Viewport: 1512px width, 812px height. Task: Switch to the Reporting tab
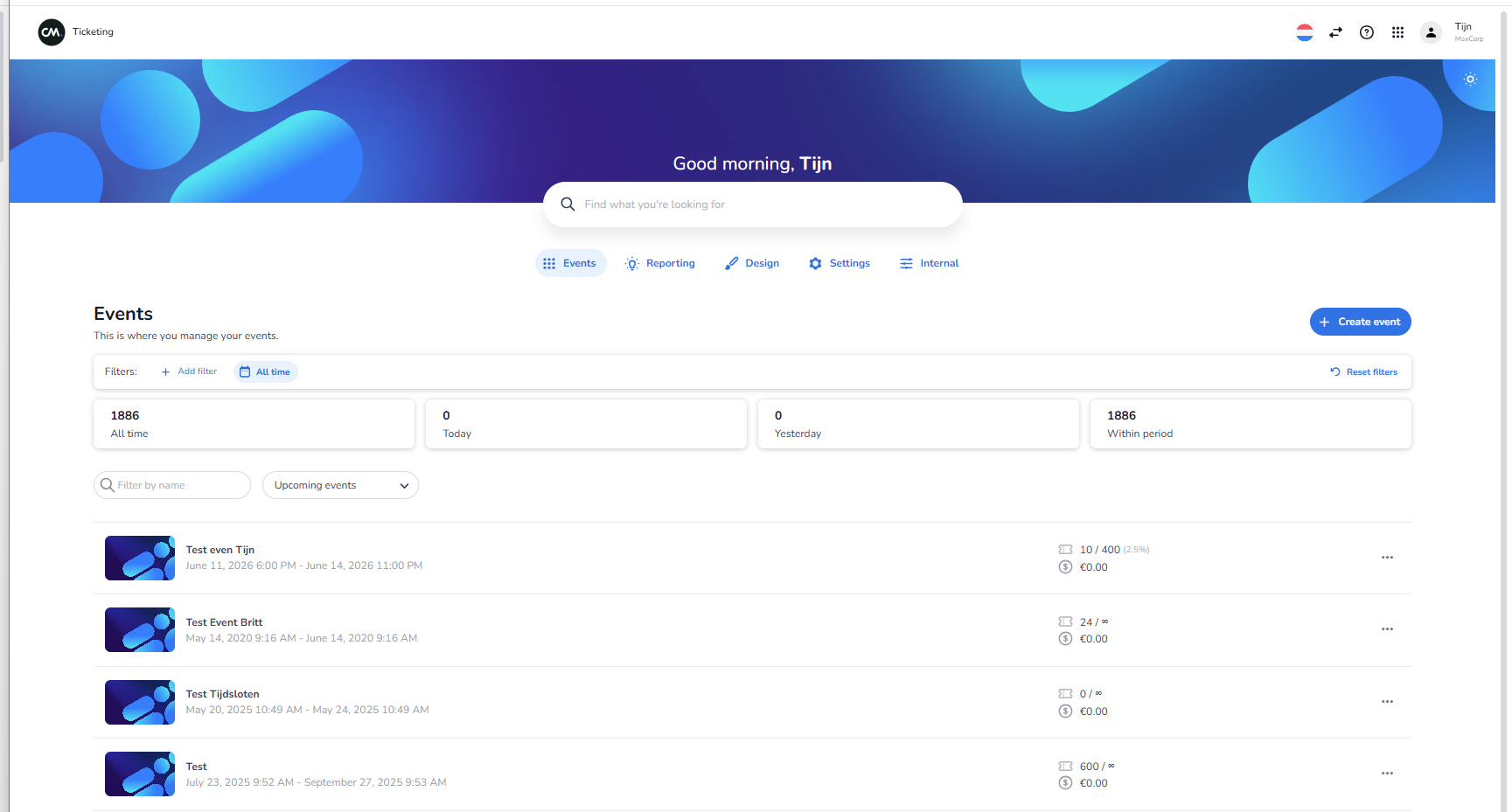[x=660, y=263]
